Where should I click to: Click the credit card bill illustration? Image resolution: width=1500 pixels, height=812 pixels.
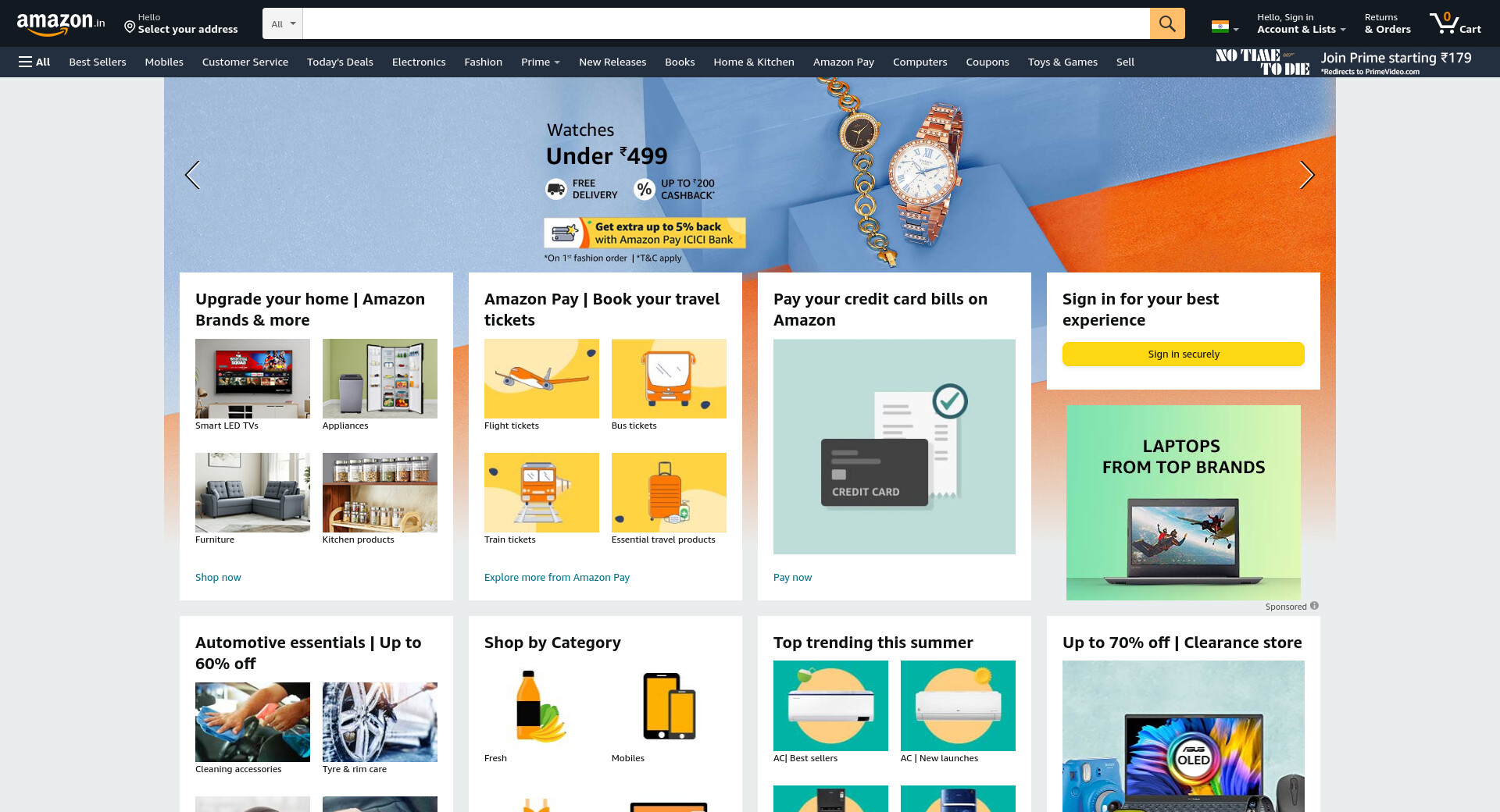point(895,447)
